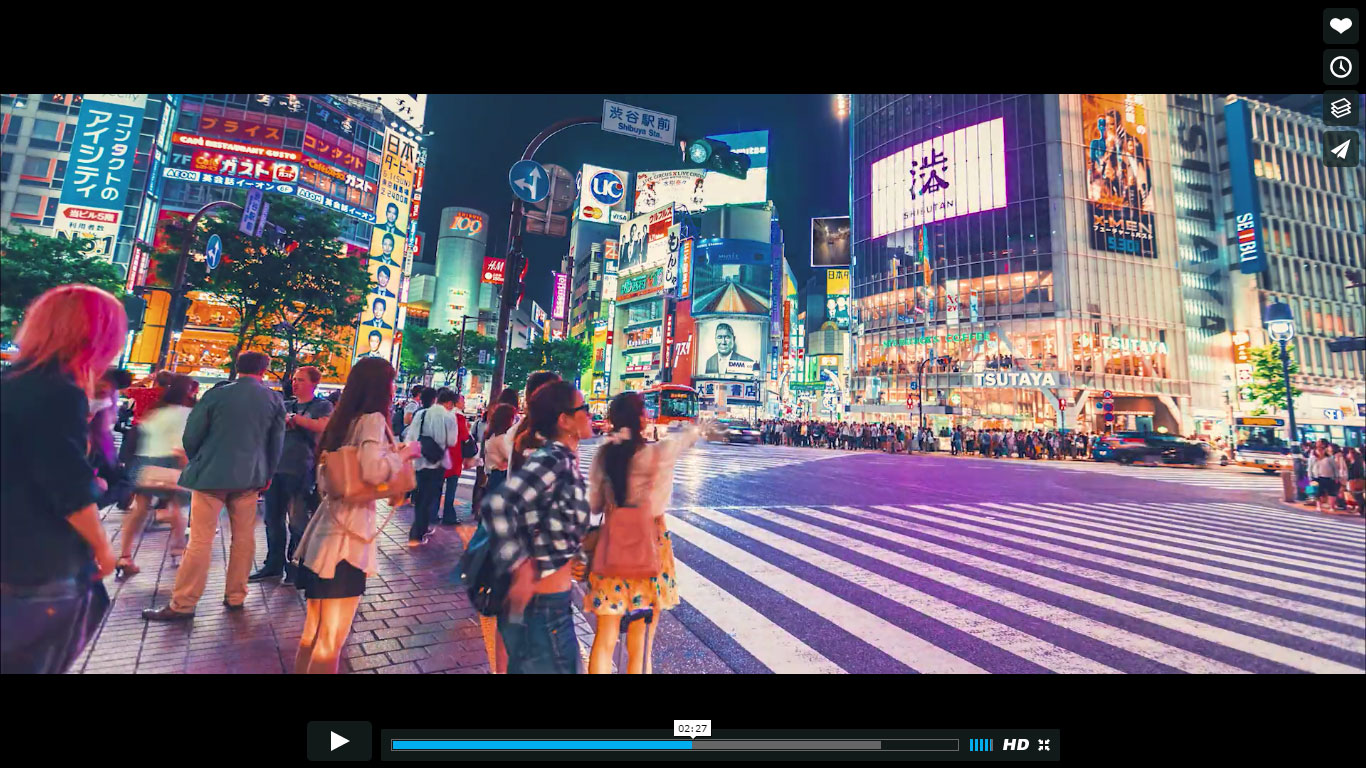Resume playback with the play control
1366x768 pixels.
(339, 741)
